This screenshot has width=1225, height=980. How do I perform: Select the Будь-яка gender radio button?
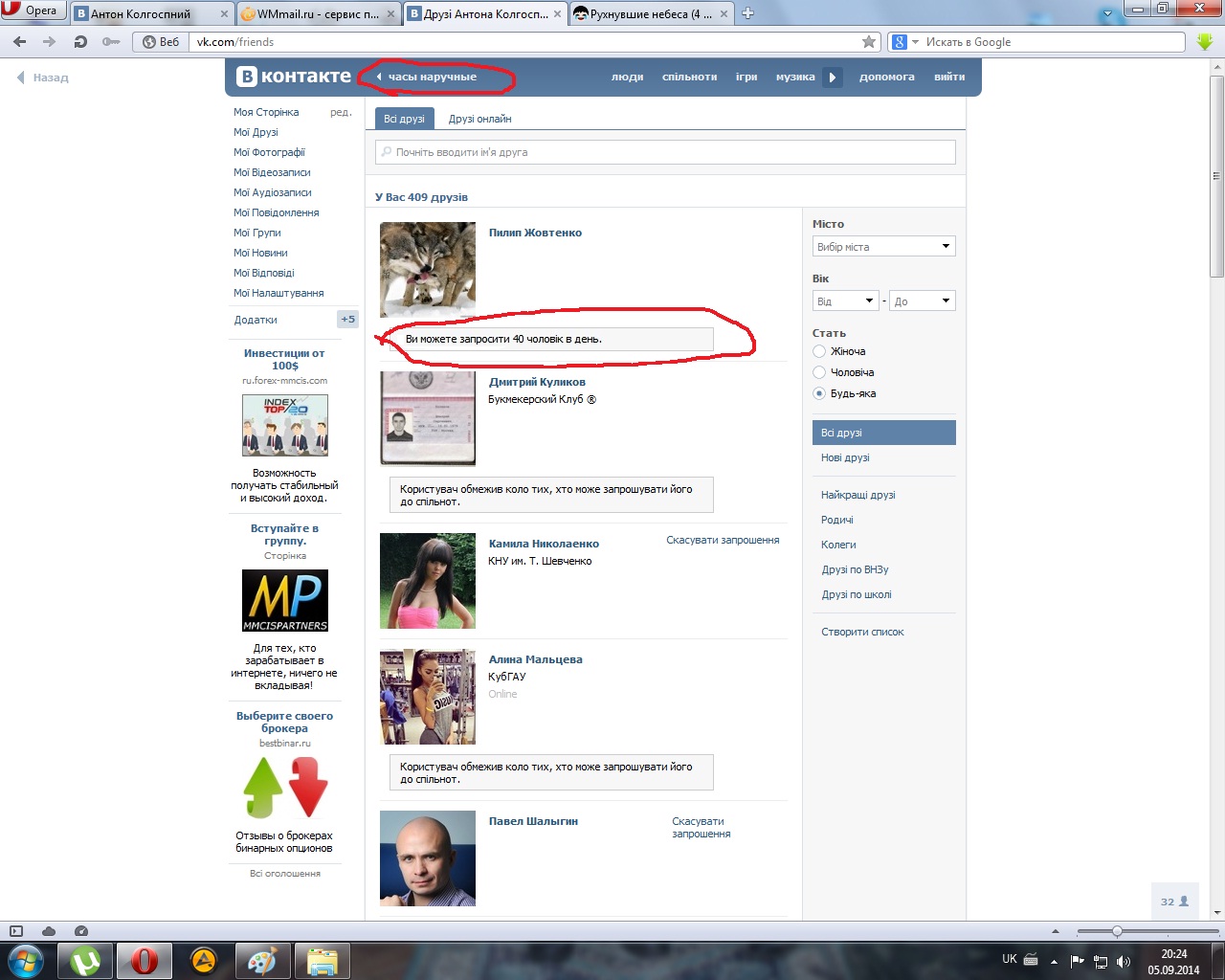click(x=819, y=393)
